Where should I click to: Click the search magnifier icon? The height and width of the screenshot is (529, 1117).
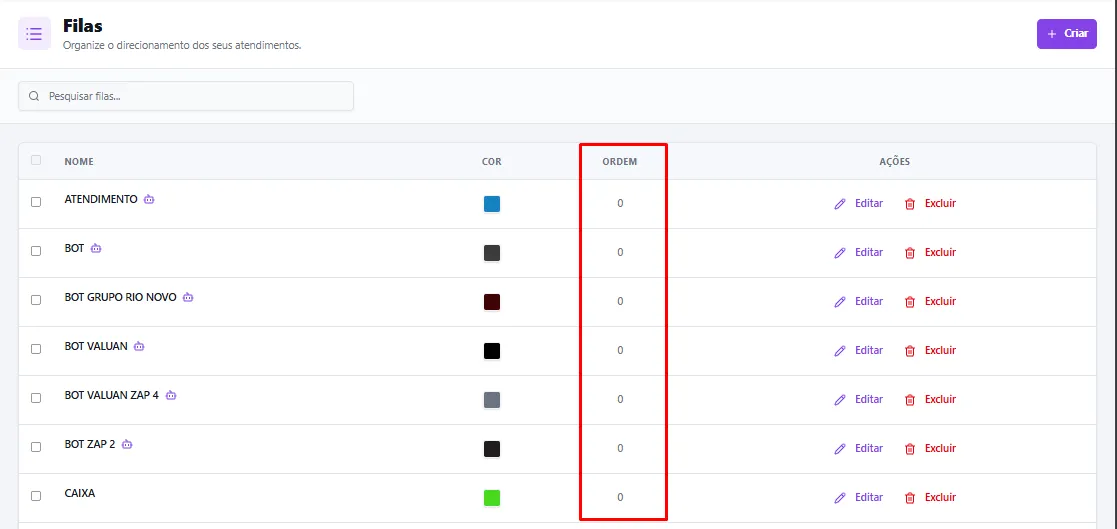point(33,96)
